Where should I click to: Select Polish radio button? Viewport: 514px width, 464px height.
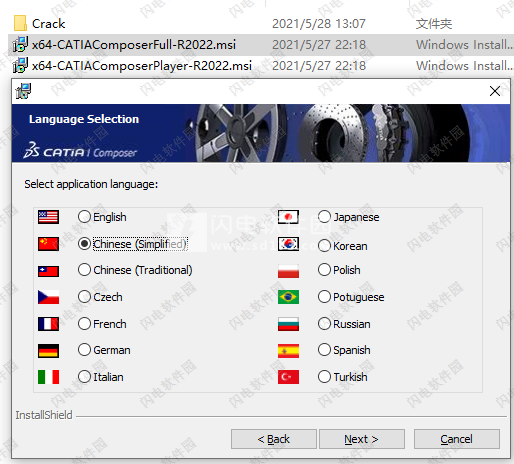tap(324, 270)
